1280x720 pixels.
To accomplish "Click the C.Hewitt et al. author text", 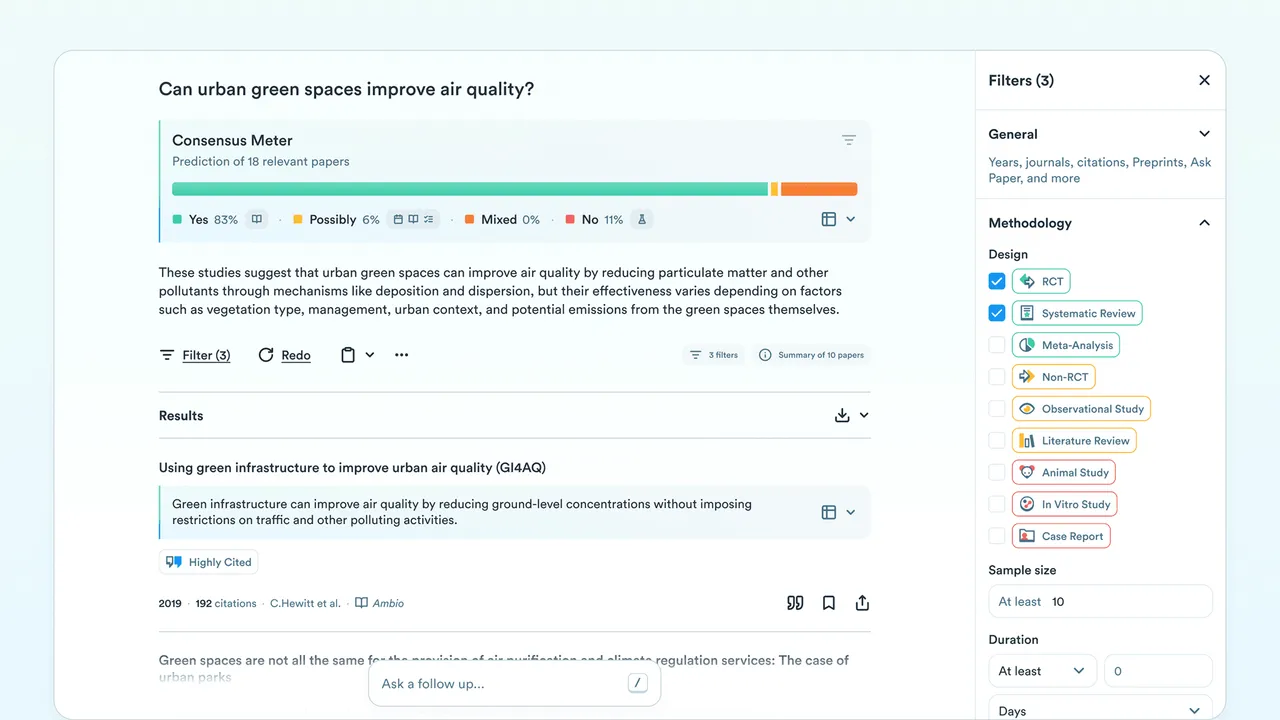I will tap(305, 603).
